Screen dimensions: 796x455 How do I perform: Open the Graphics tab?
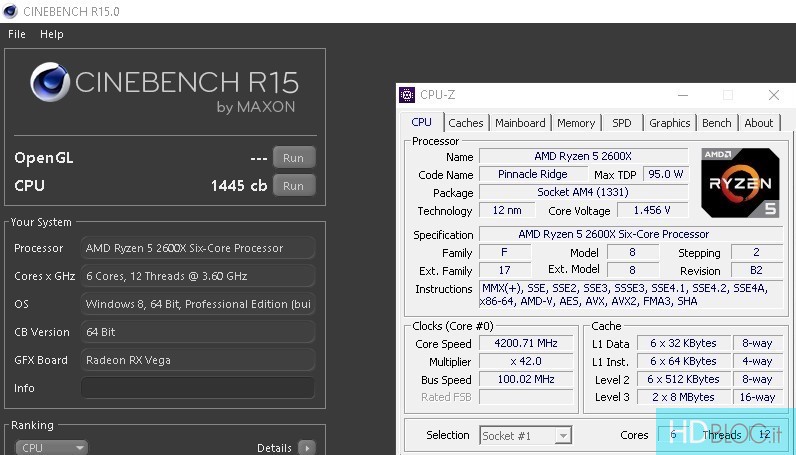[x=669, y=123]
